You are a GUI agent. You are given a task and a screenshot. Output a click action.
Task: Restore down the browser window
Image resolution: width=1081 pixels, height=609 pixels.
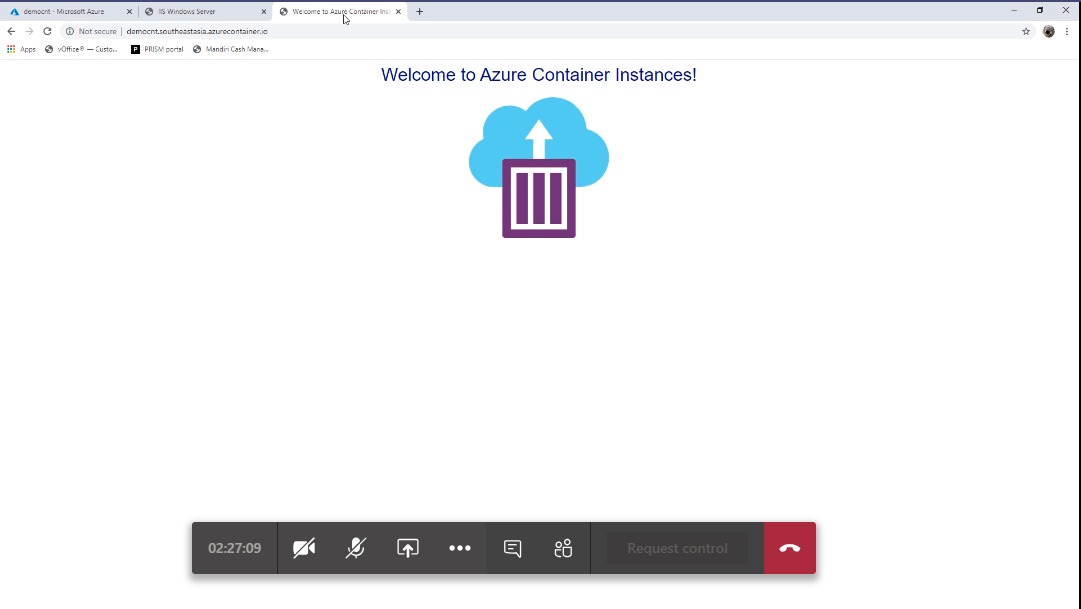(x=1040, y=10)
